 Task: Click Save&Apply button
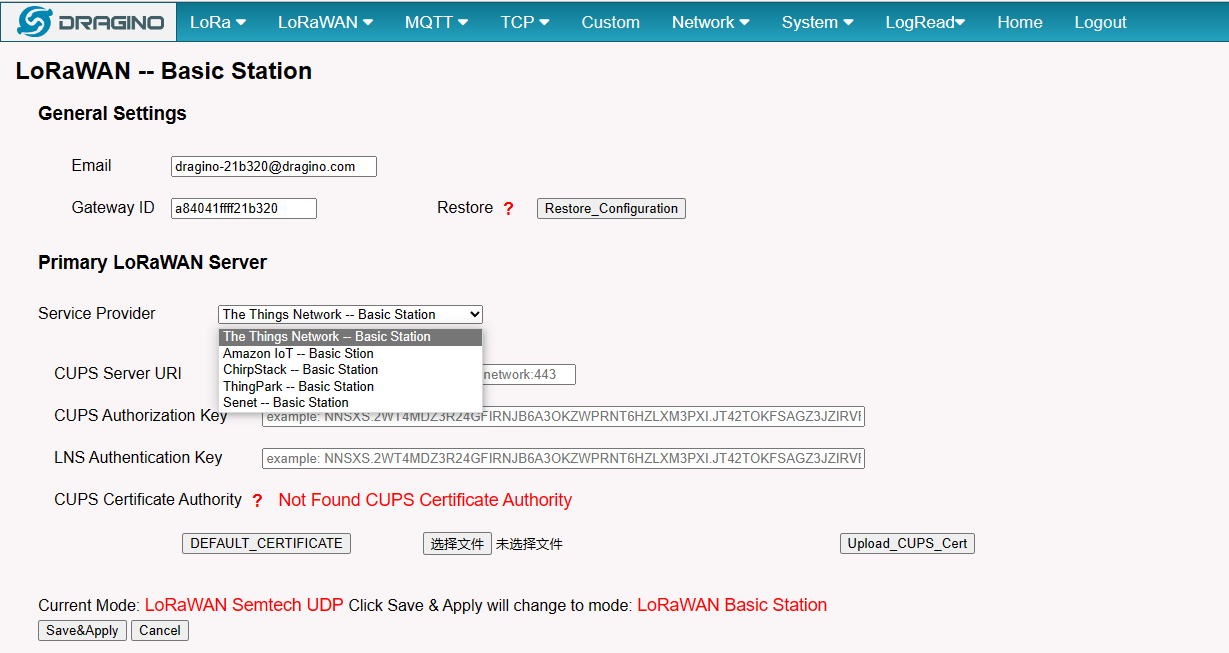(82, 630)
